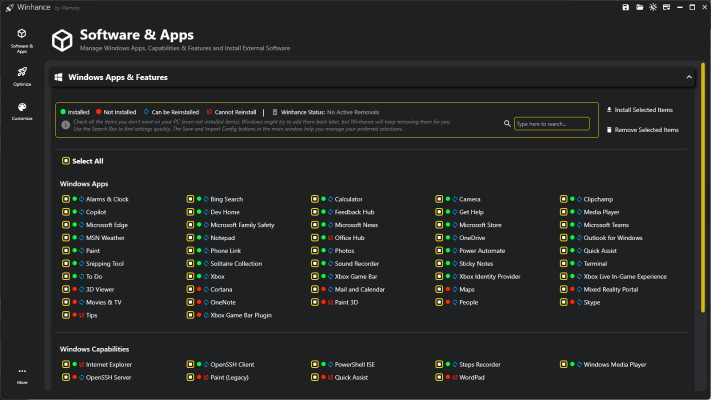711x400 pixels.
Task: Check the OpenSSH Server checkbox
Action: point(66,377)
